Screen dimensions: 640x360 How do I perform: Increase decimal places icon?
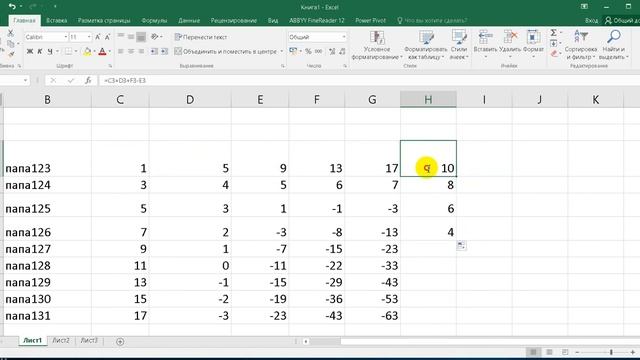click(x=332, y=51)
